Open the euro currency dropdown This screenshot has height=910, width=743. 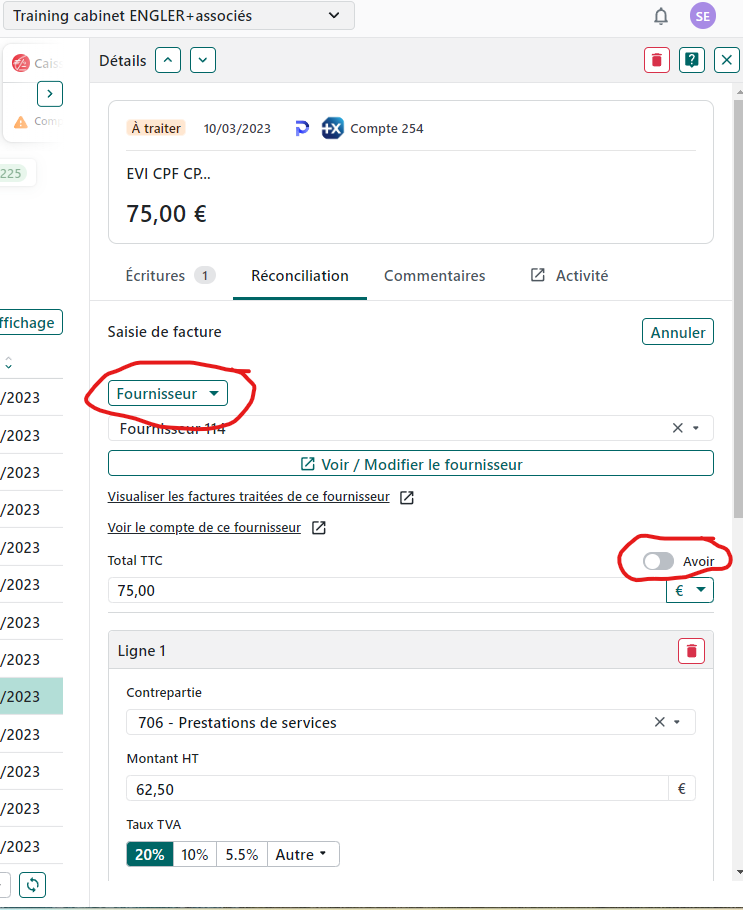click(690, 591)
